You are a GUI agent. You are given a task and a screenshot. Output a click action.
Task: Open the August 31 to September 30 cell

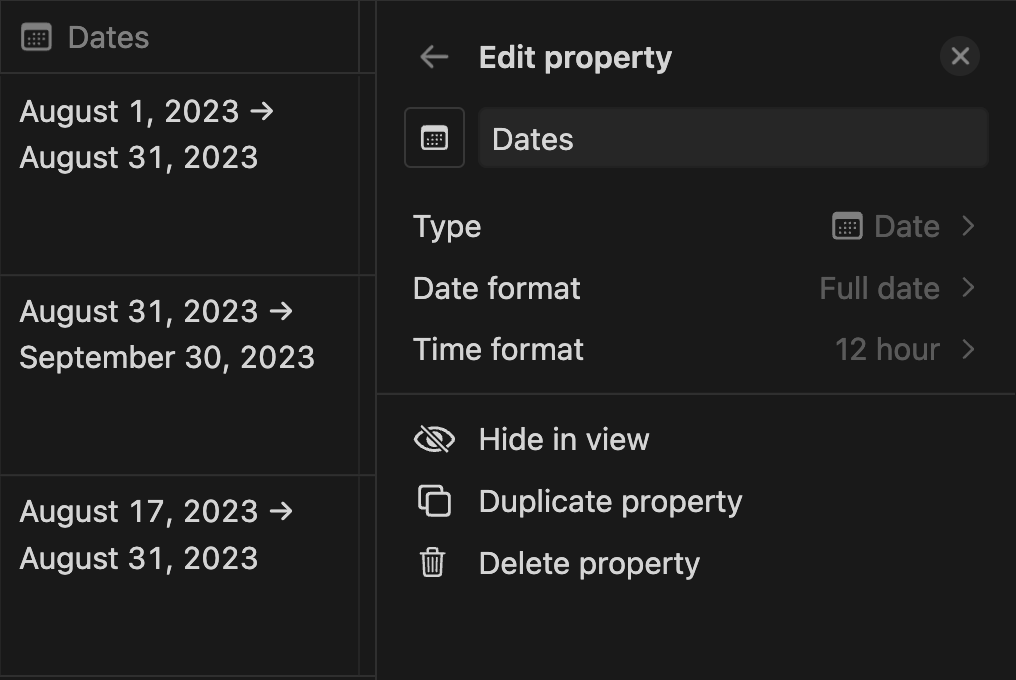[x=179, y=375]
